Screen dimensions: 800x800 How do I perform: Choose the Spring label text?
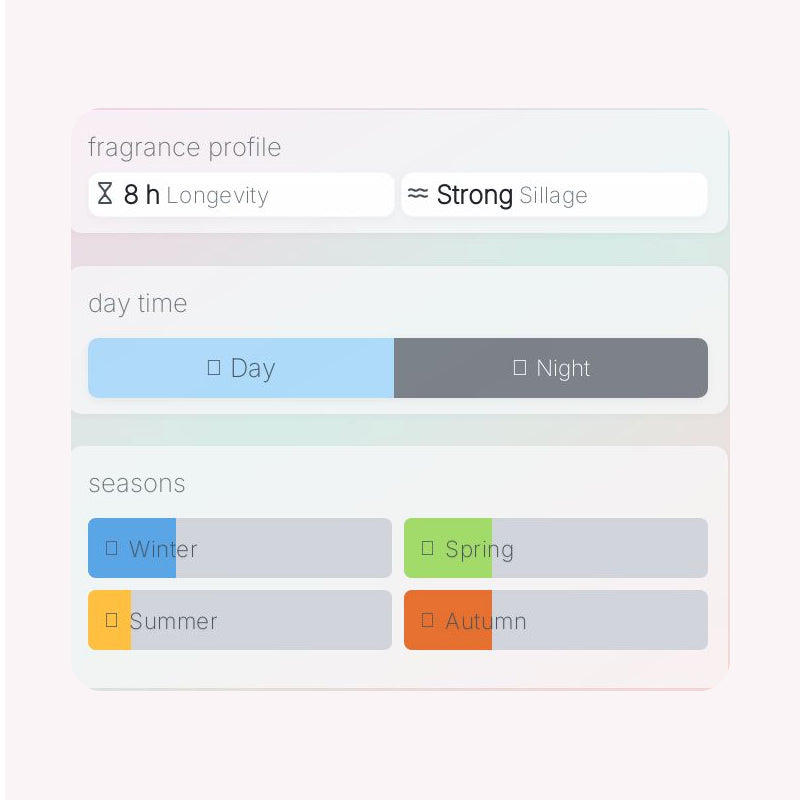pos(479,549)
